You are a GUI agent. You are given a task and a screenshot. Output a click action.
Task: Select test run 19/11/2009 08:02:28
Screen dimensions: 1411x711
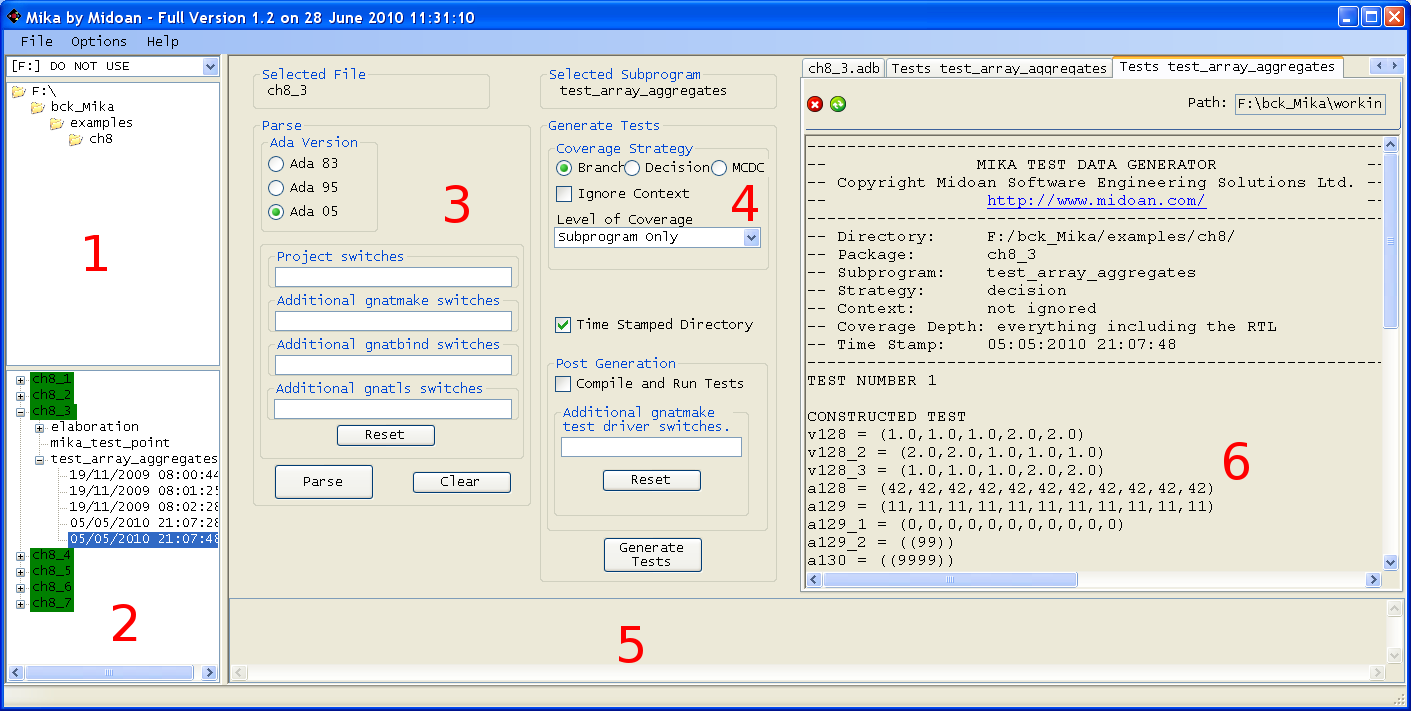(143, 507)
